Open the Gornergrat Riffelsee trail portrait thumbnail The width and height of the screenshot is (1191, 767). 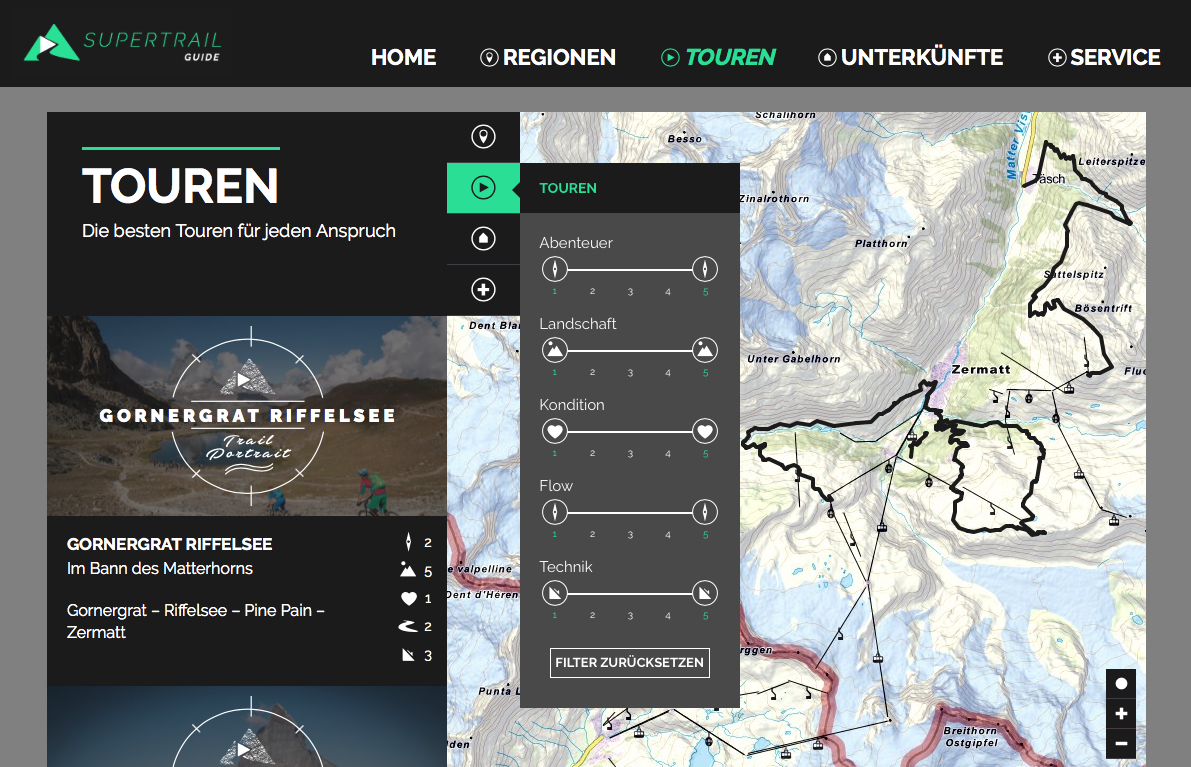247,416
